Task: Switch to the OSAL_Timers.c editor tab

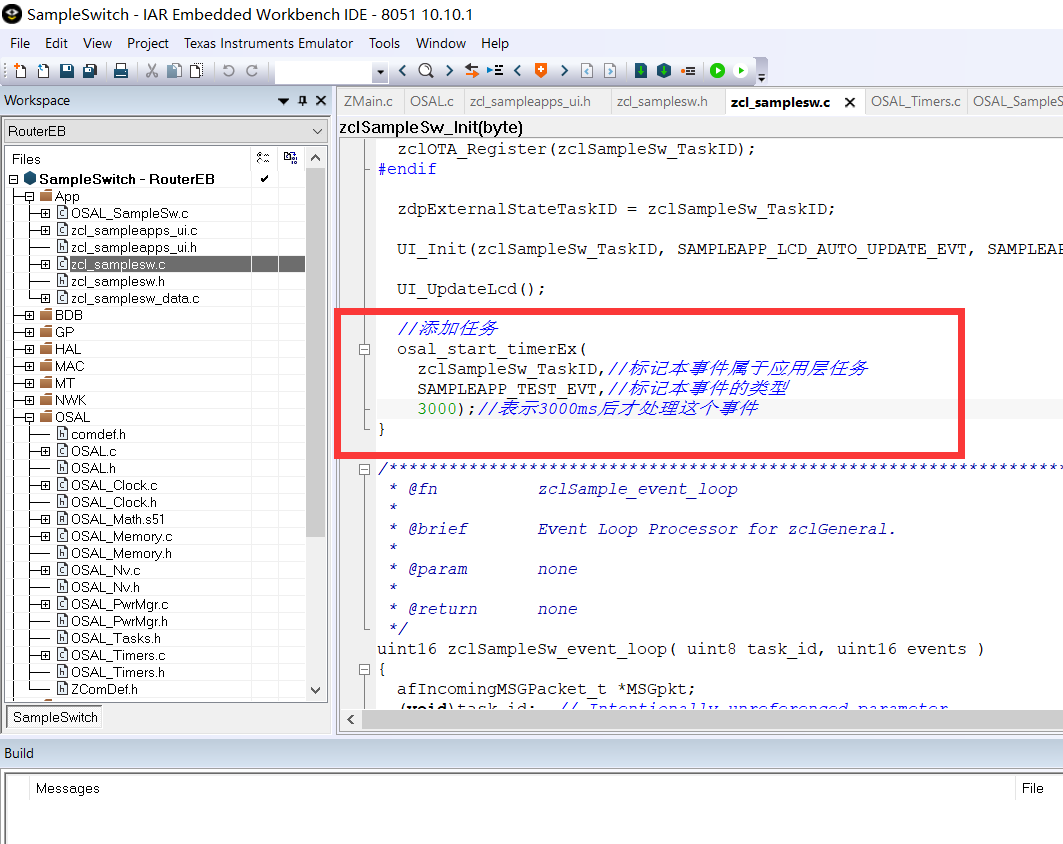Action: [915, 101]
